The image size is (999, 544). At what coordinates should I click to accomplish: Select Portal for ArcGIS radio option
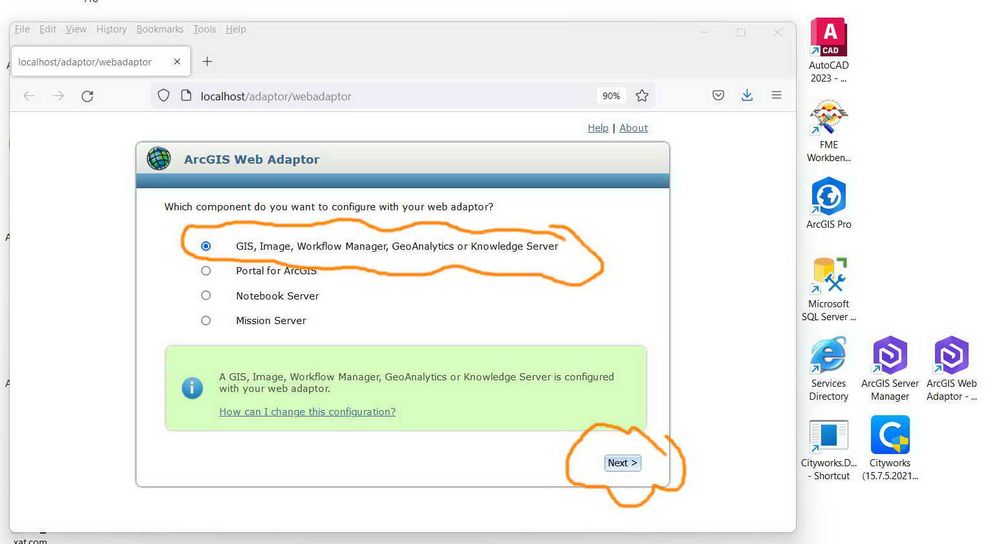coord(206,271)
